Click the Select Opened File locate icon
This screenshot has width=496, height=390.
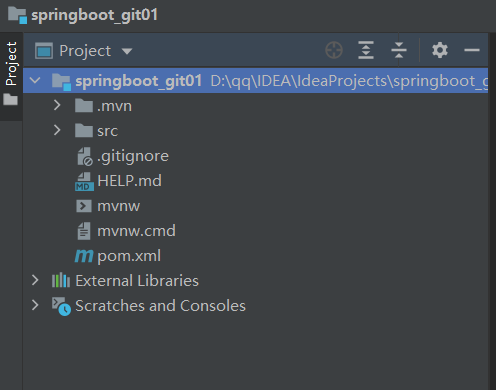click(334, 50)
